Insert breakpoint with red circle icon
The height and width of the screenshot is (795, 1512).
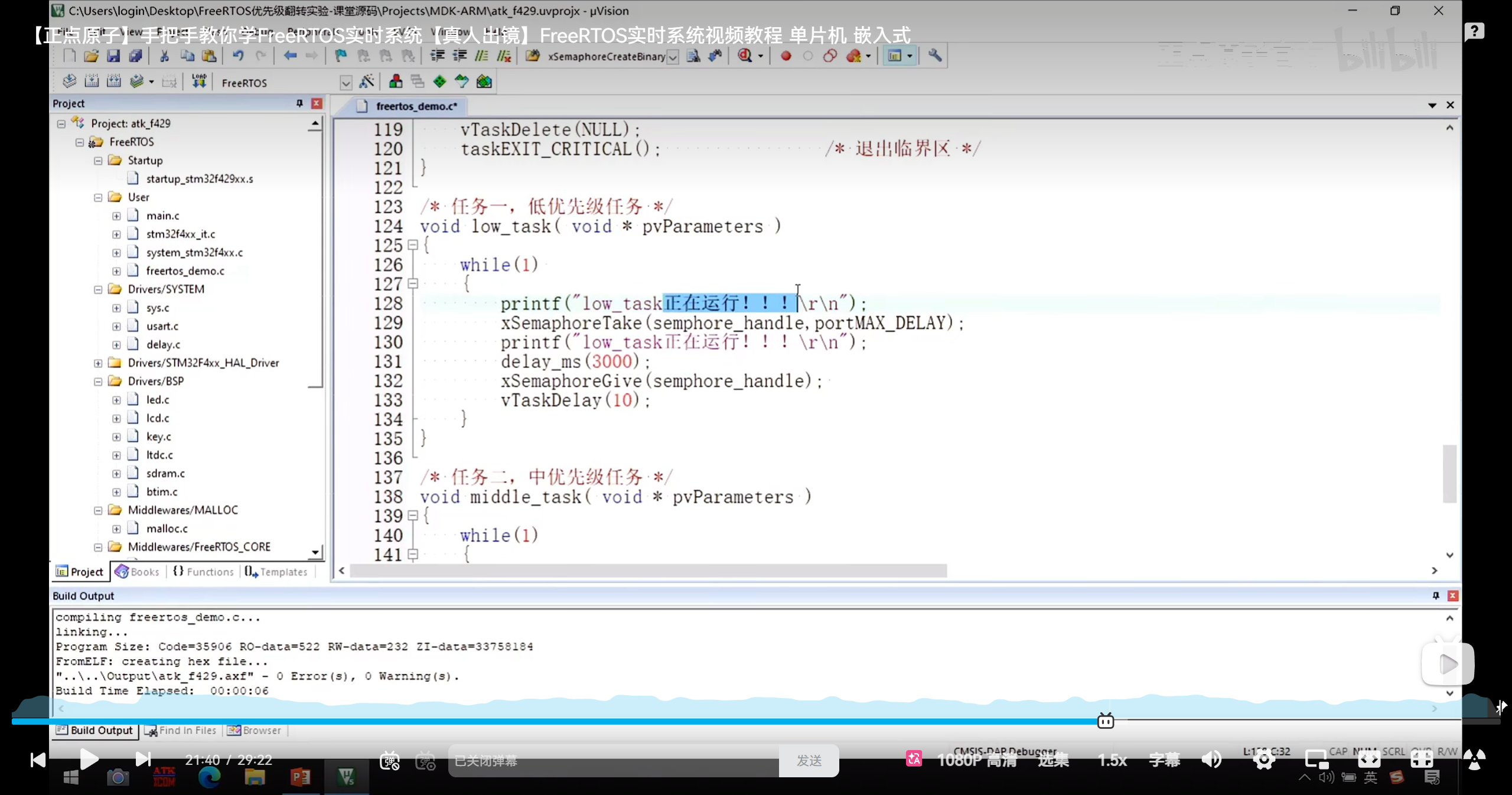[786, 56]
